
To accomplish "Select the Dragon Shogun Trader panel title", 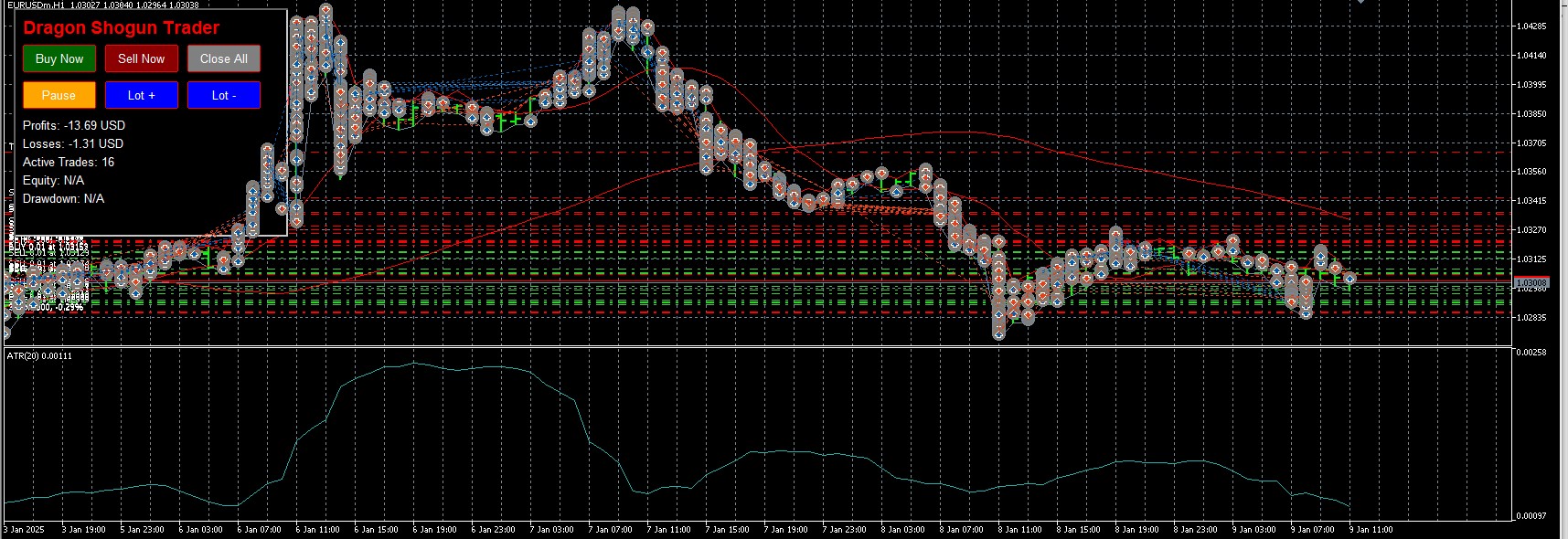I will tap(122, 27).
